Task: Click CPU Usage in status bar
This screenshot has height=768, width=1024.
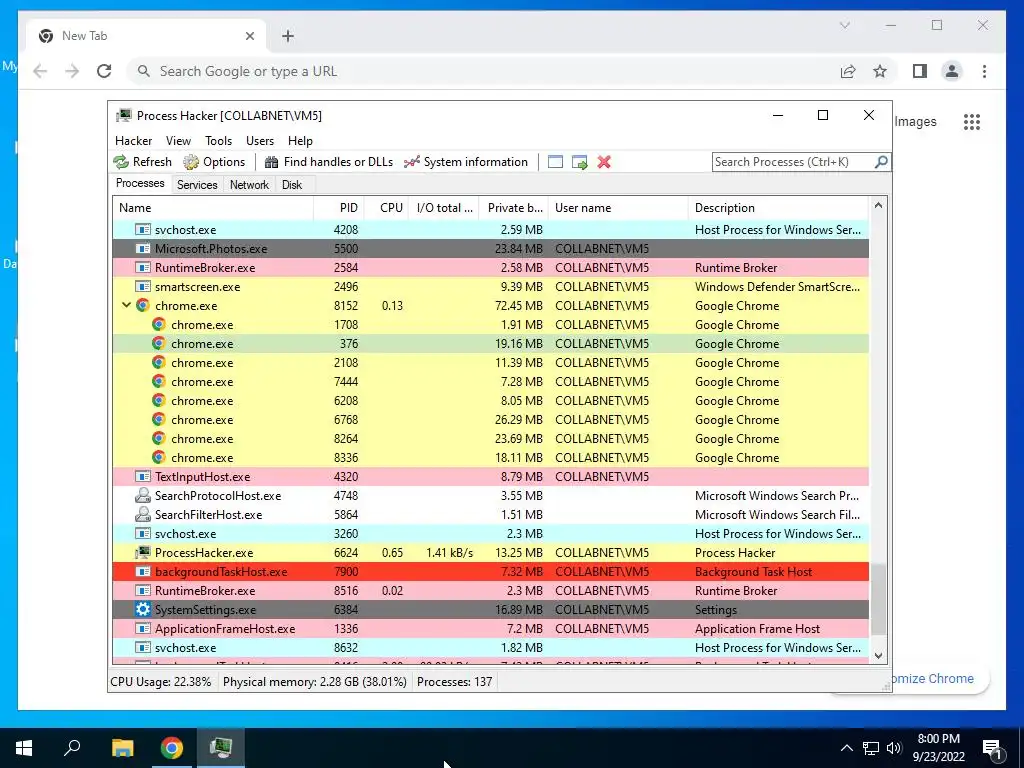Action: [x=161, y=682]
